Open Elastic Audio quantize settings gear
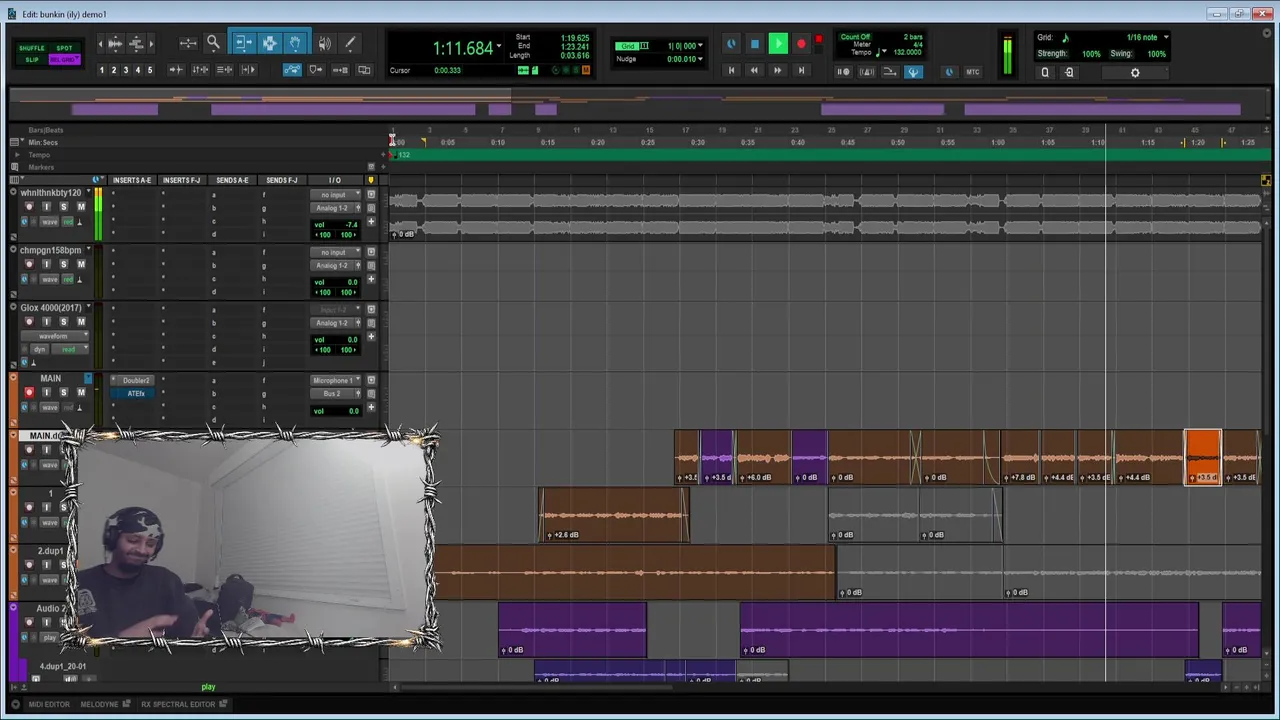This screenshot has height=720, width=1280. click(1135, 72)
